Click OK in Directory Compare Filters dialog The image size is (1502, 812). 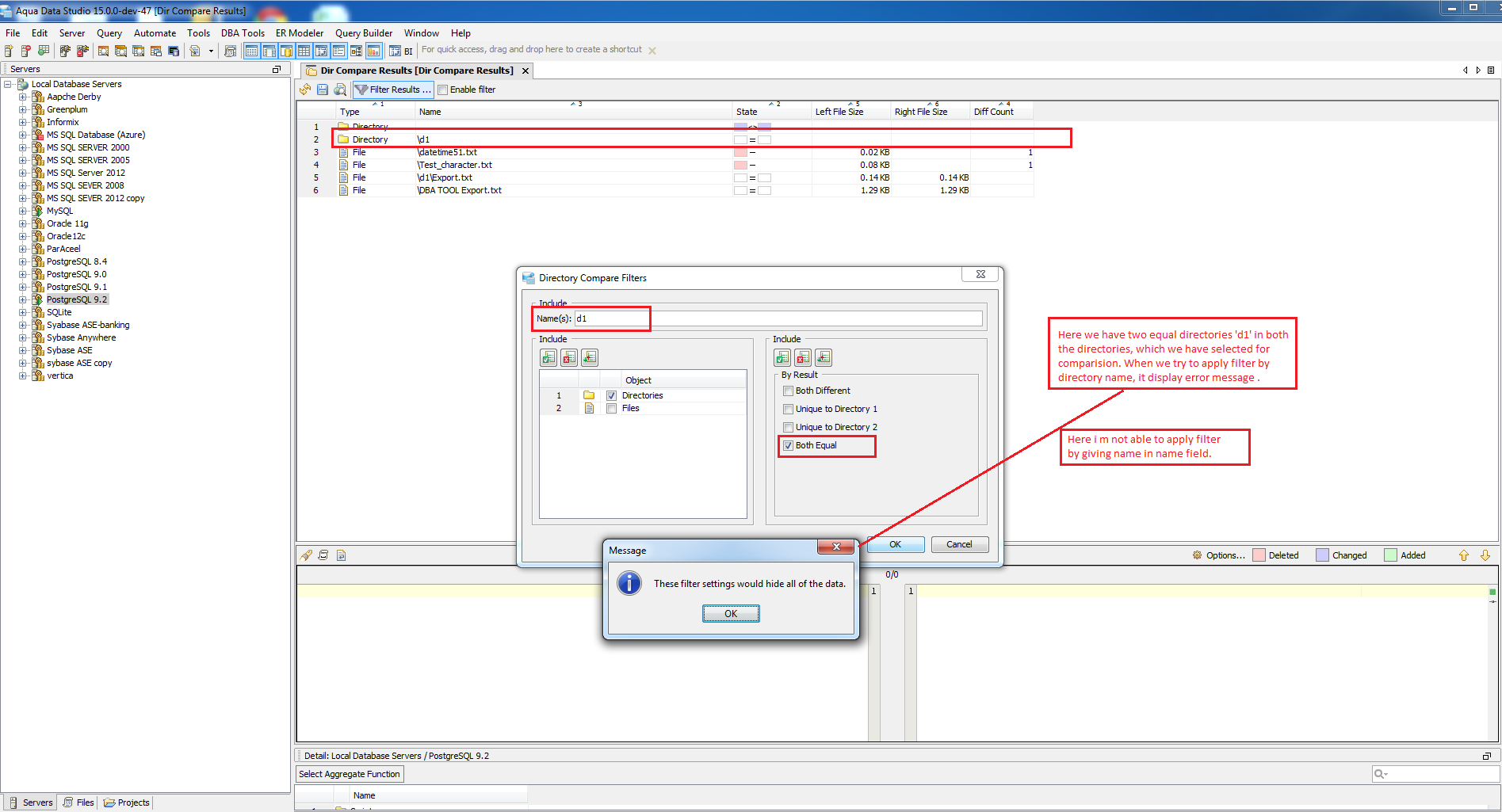click(895, 544)
